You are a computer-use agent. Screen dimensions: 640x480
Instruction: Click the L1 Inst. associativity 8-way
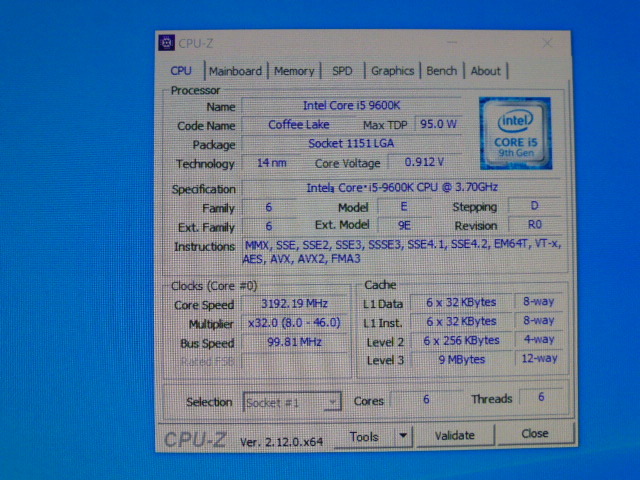538,320
